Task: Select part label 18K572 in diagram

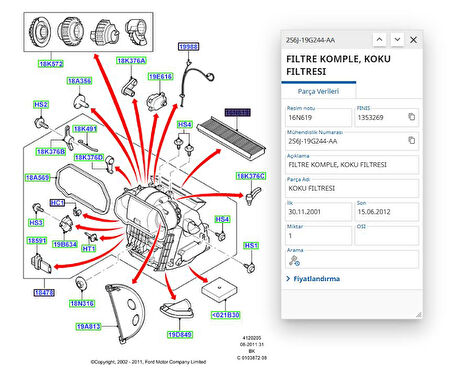Action: tap(51, 64)
